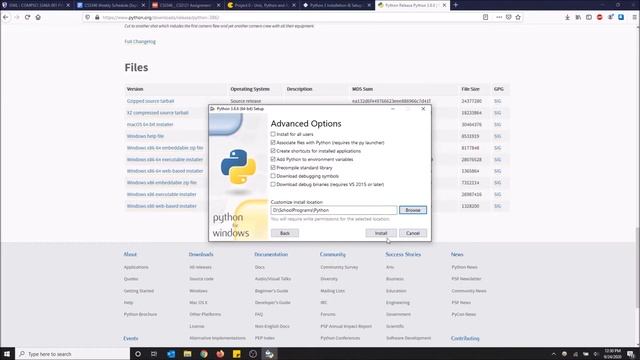Click the Pocket save icon
The width and height of the screenshot is (640, 360).
click(509, 17)
